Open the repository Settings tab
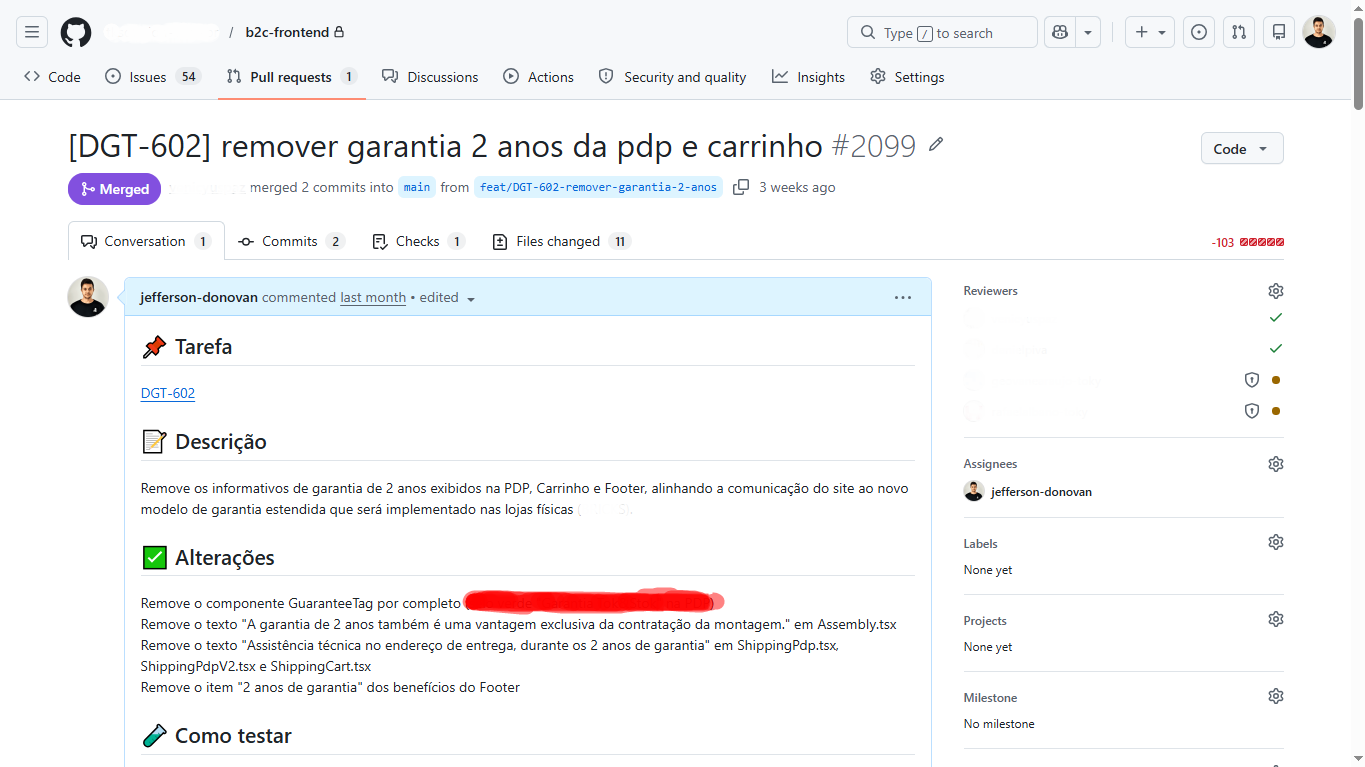 click(907, 77)
